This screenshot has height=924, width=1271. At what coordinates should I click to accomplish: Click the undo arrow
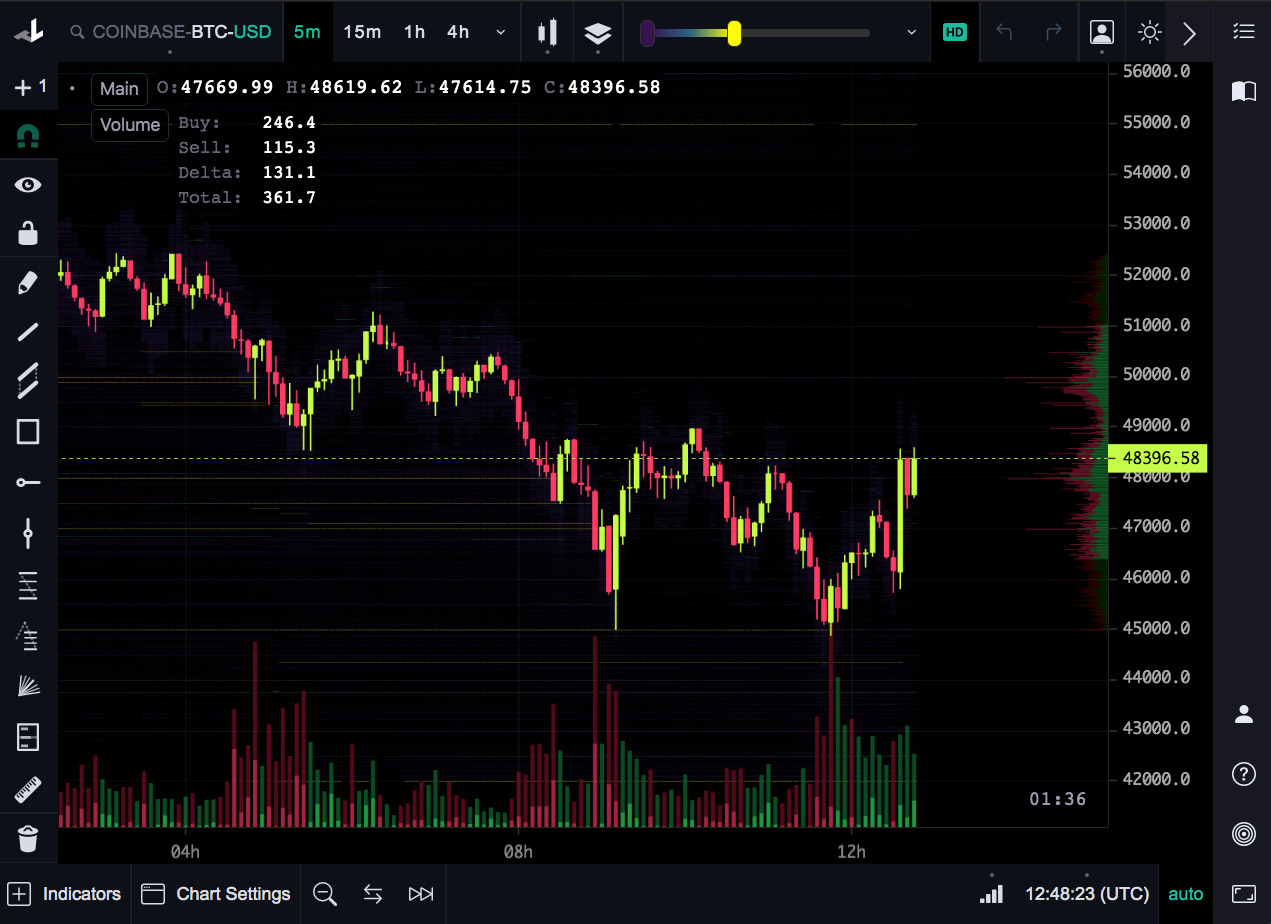tap(1005, 32)
